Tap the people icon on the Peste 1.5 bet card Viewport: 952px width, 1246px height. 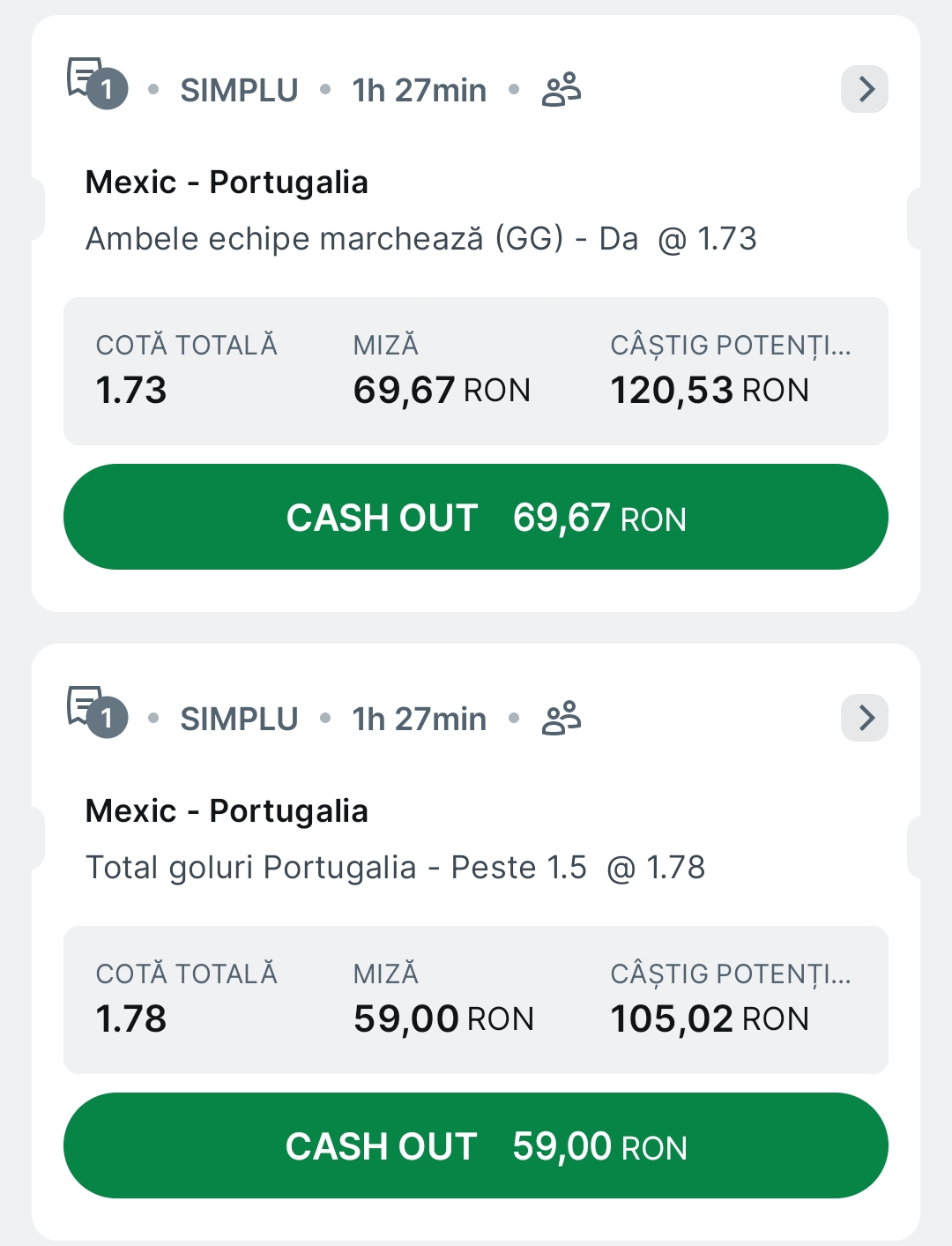(x=562, y=719)
